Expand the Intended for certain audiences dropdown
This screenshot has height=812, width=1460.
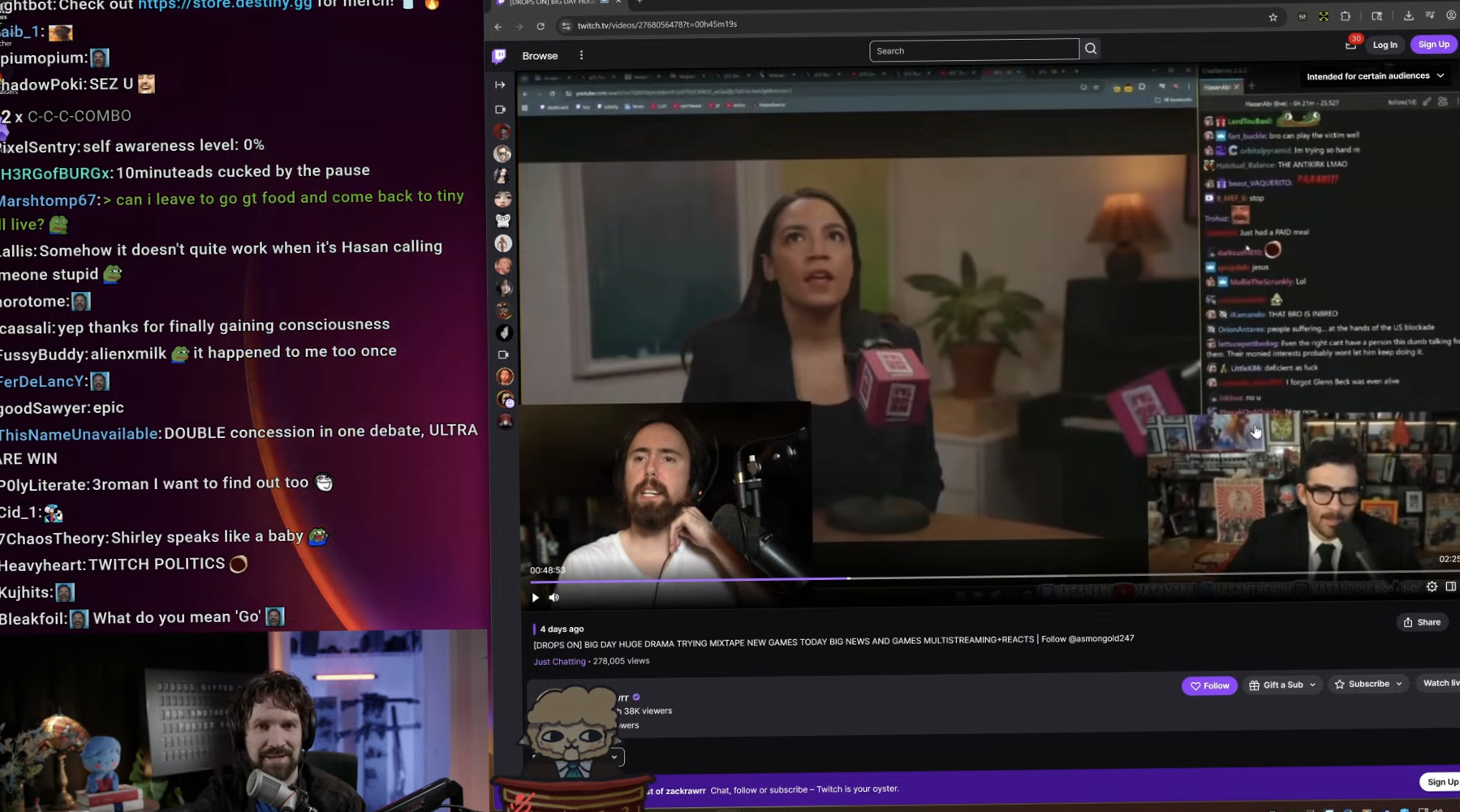1376,75
